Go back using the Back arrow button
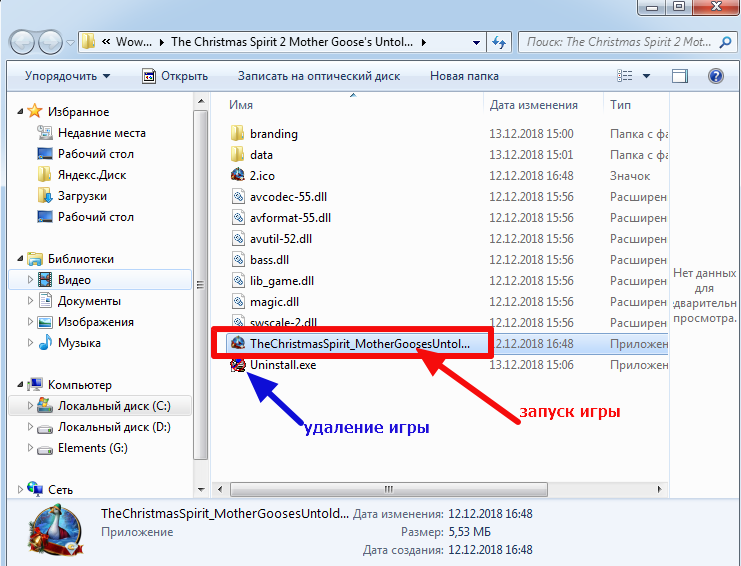Screen dimensions: 741x566 coord(22,43)
